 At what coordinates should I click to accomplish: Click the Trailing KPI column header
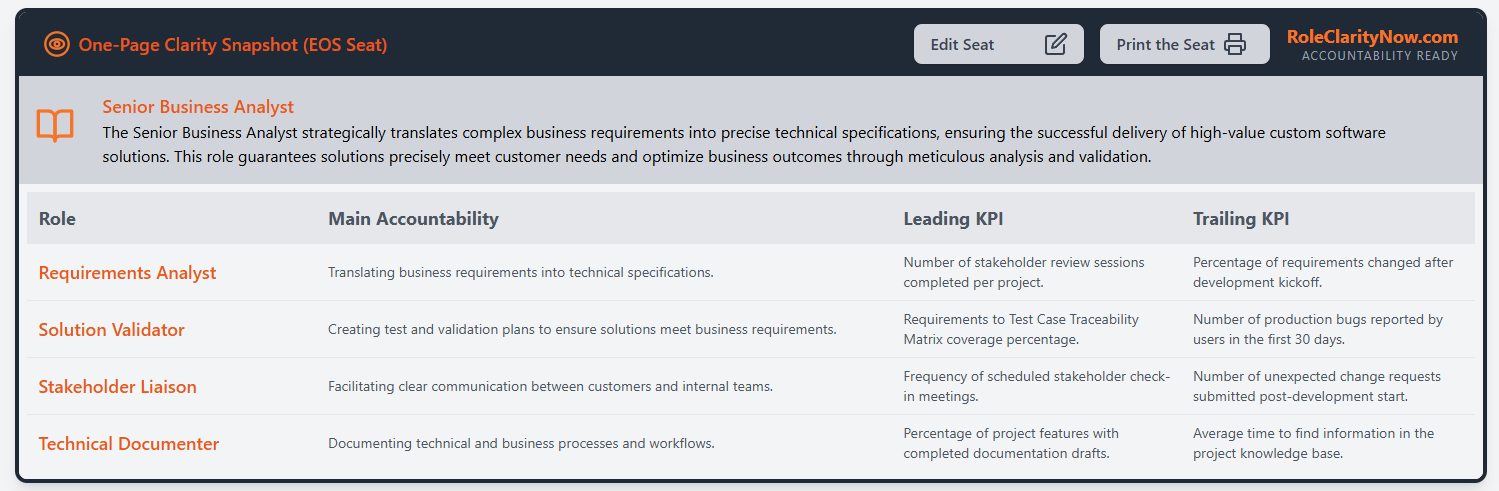tap(1240, 219)
